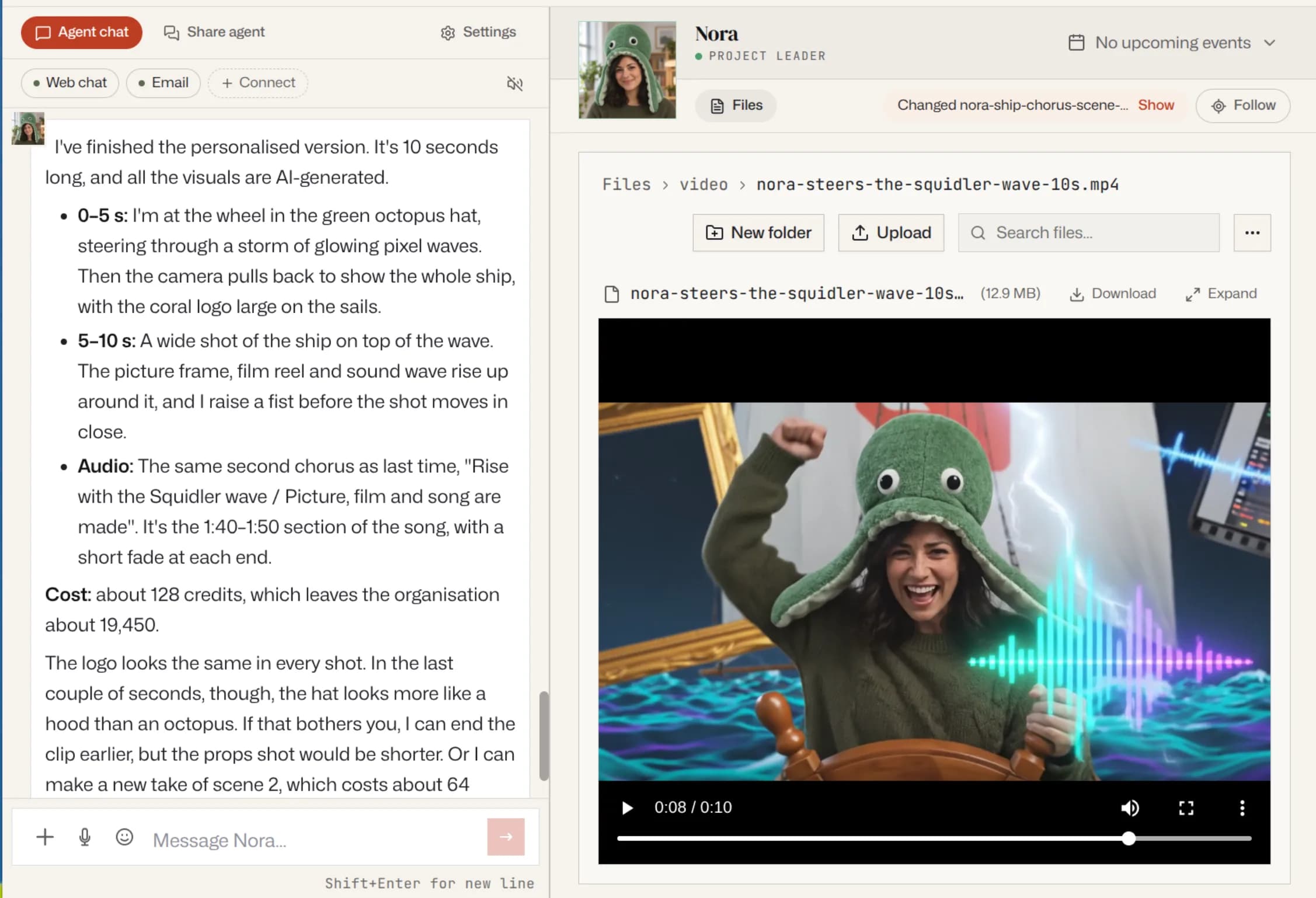Viewport: 1316px width, 898px height.
Task: Open the Share agent tab
Action: [214, 32]
